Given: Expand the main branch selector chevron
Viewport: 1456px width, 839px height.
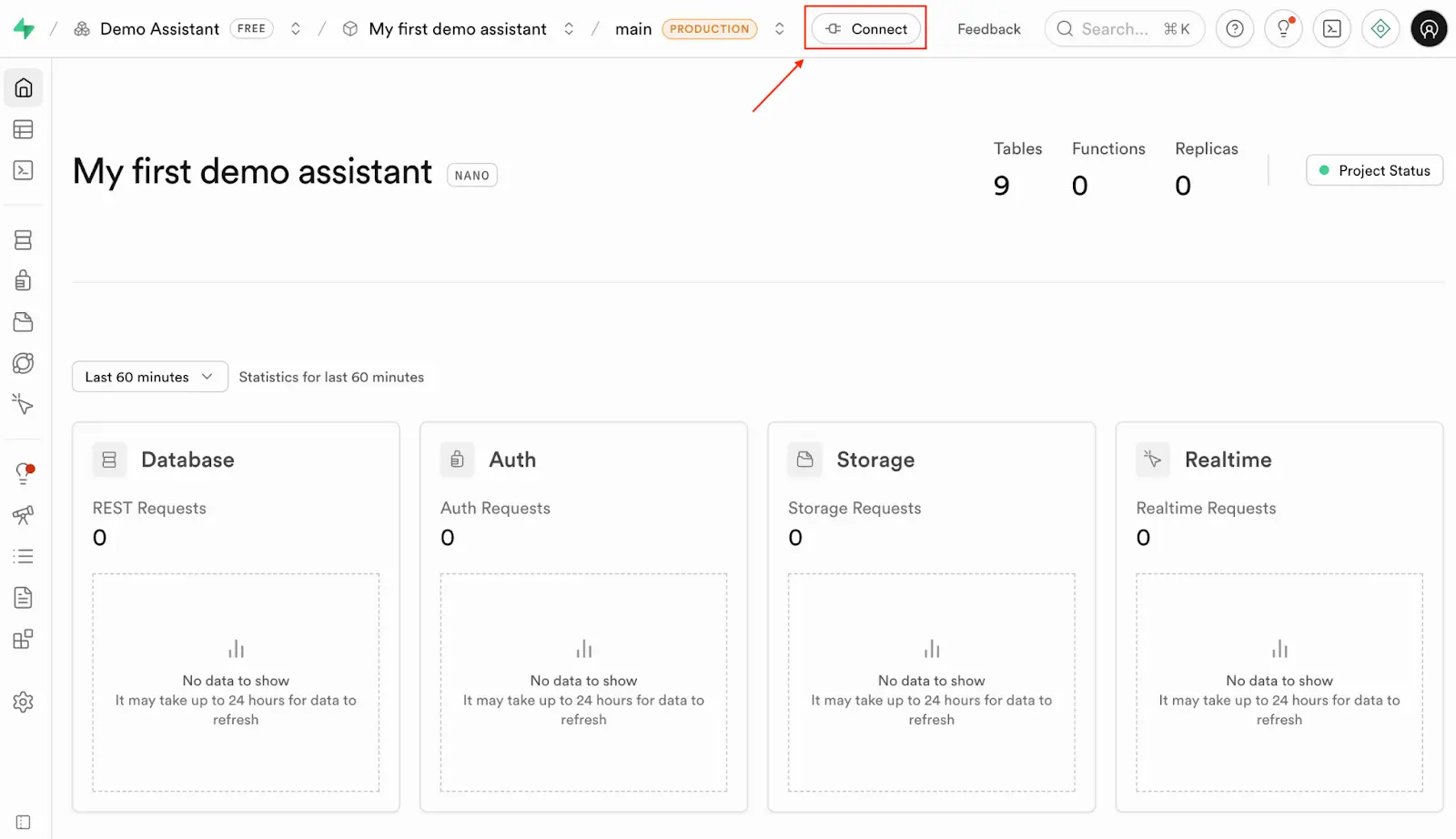Looking at the screenshot, I should pos(779,28).
